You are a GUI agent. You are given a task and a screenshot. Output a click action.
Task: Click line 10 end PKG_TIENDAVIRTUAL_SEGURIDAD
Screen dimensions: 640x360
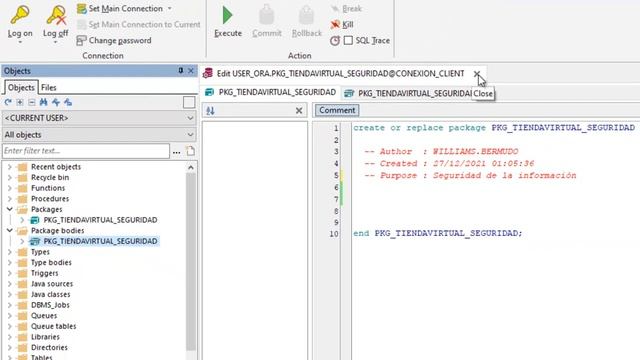pyautogui.click(x=438, y=233)
